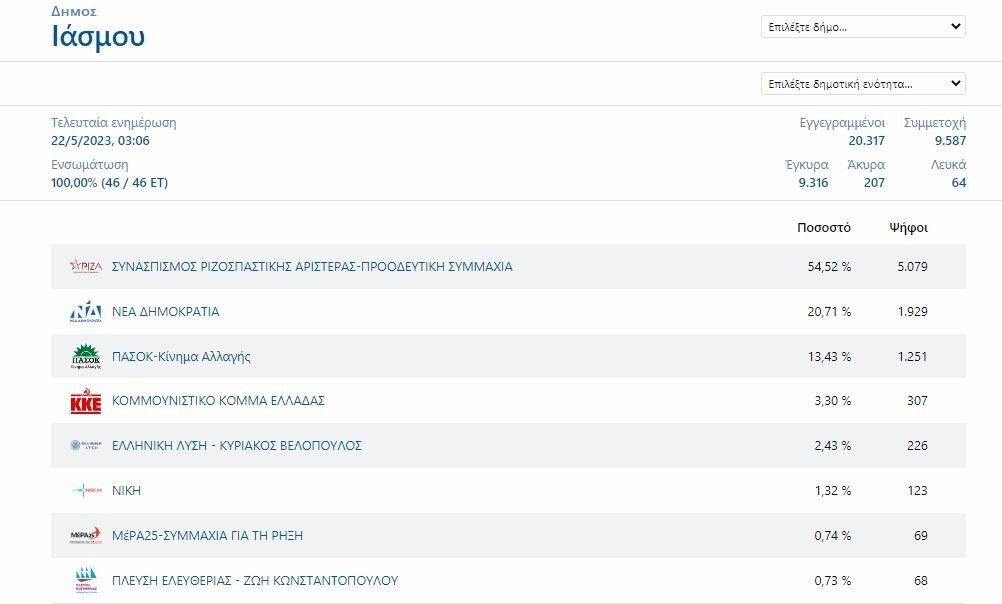Click the blank votes value 64
1002x604 pixels.
coord(959,183)
